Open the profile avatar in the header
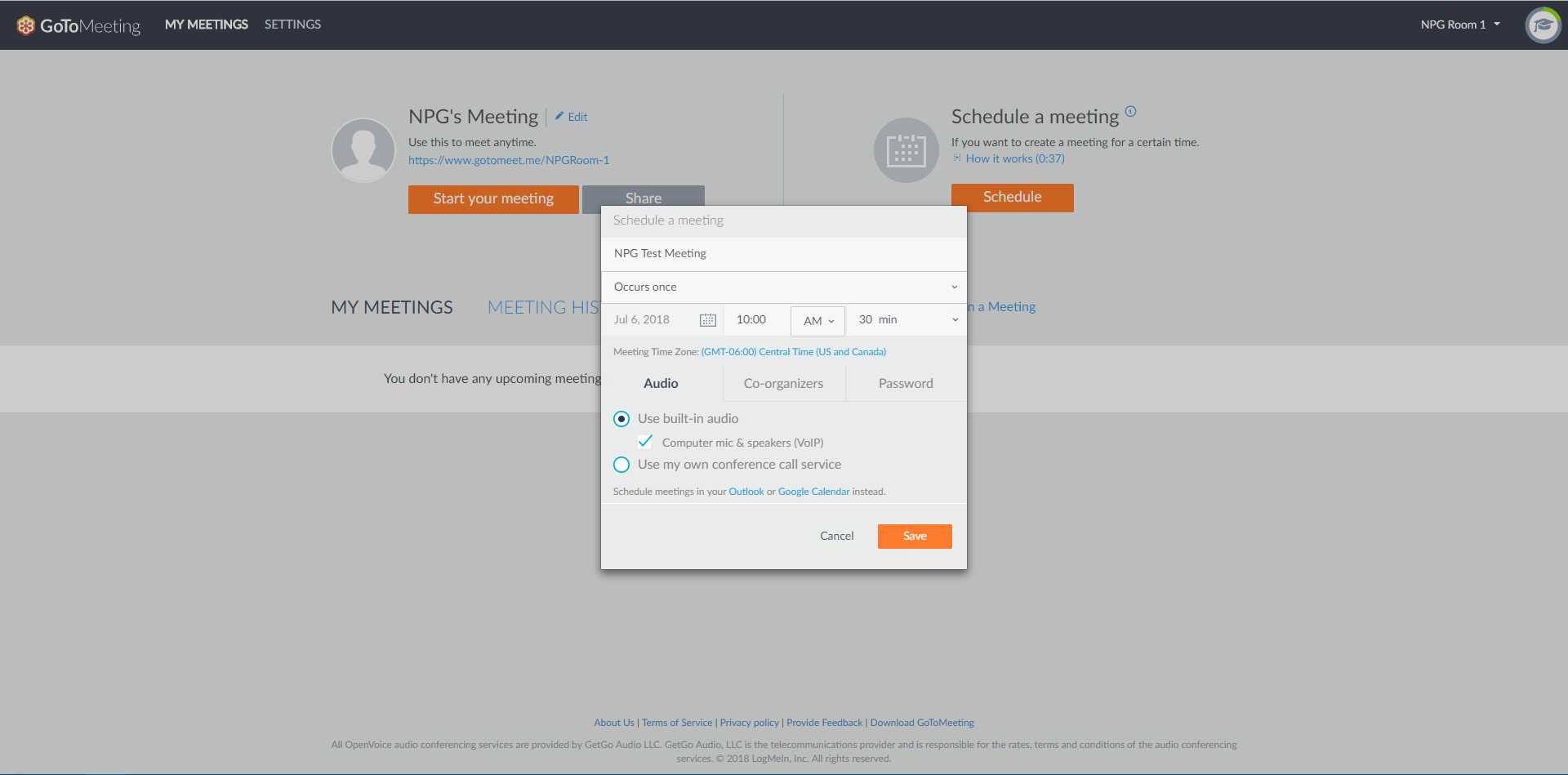 click(1543, 25)
